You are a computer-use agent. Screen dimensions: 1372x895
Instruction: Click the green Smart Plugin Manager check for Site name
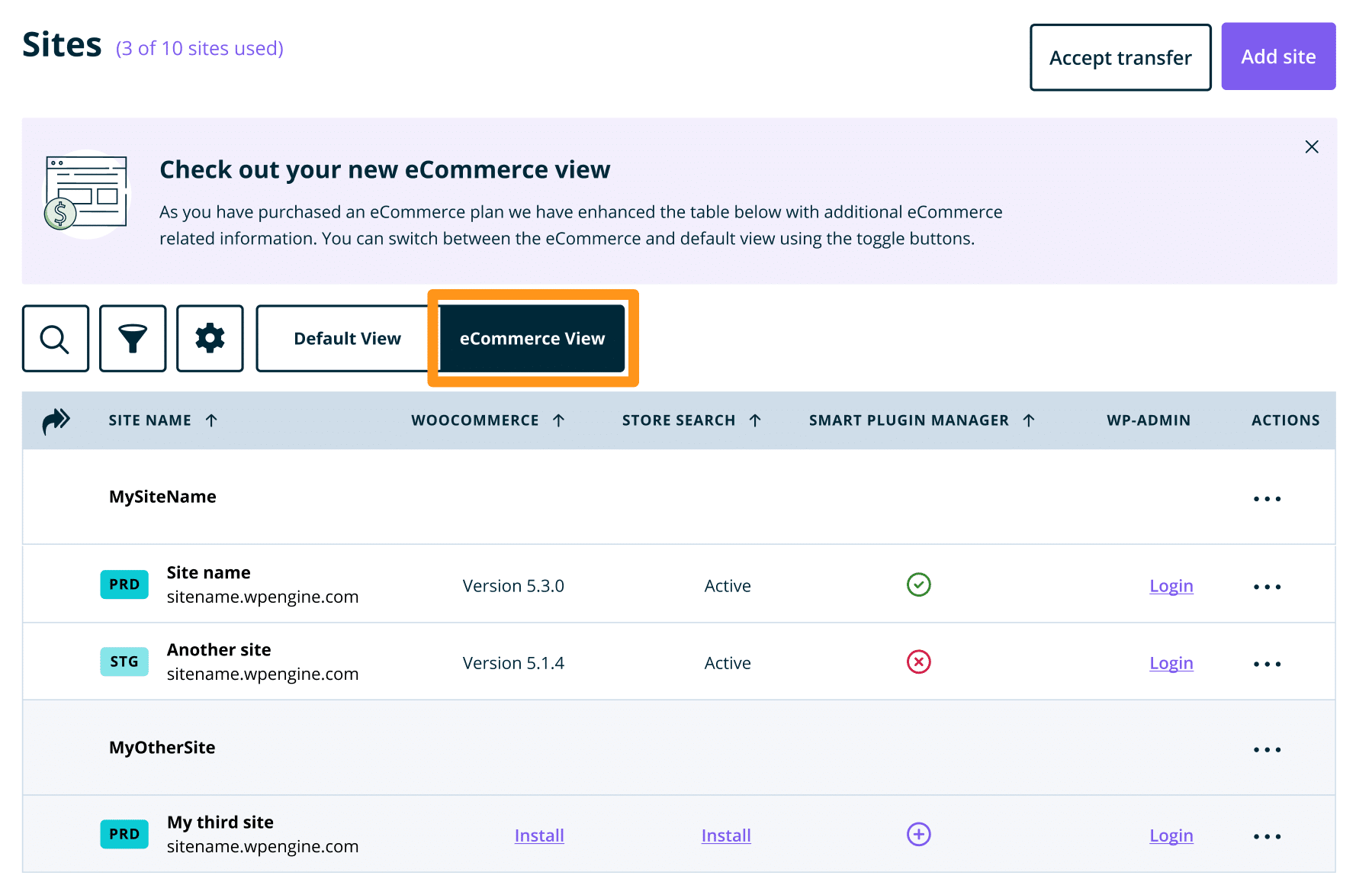918,584
